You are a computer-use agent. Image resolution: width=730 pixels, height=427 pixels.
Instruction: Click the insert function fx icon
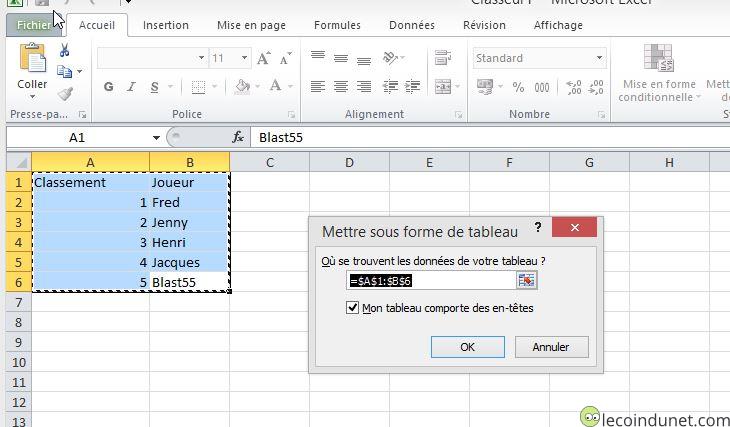point(238,138)
